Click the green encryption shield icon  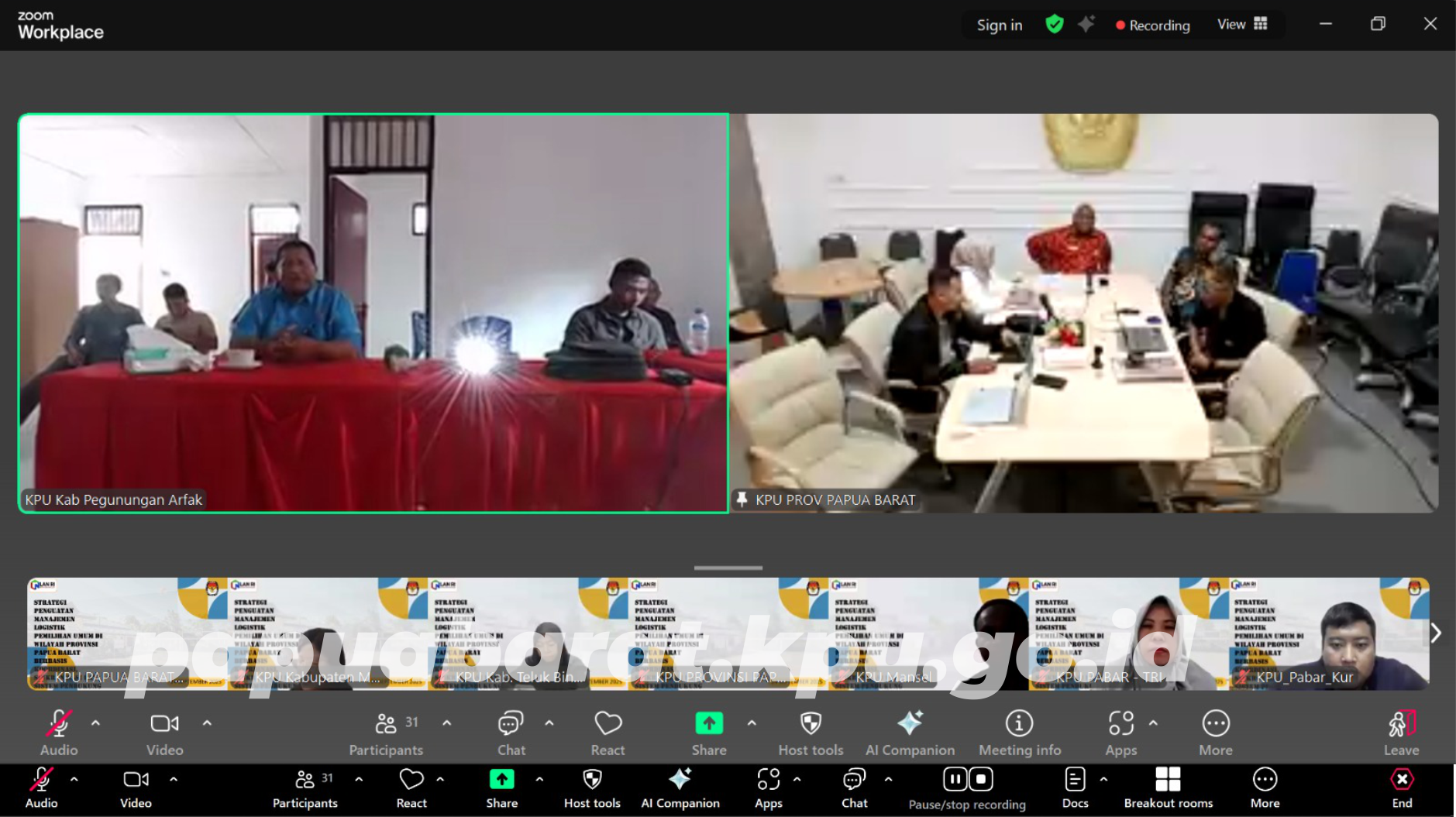[1054, 25]
